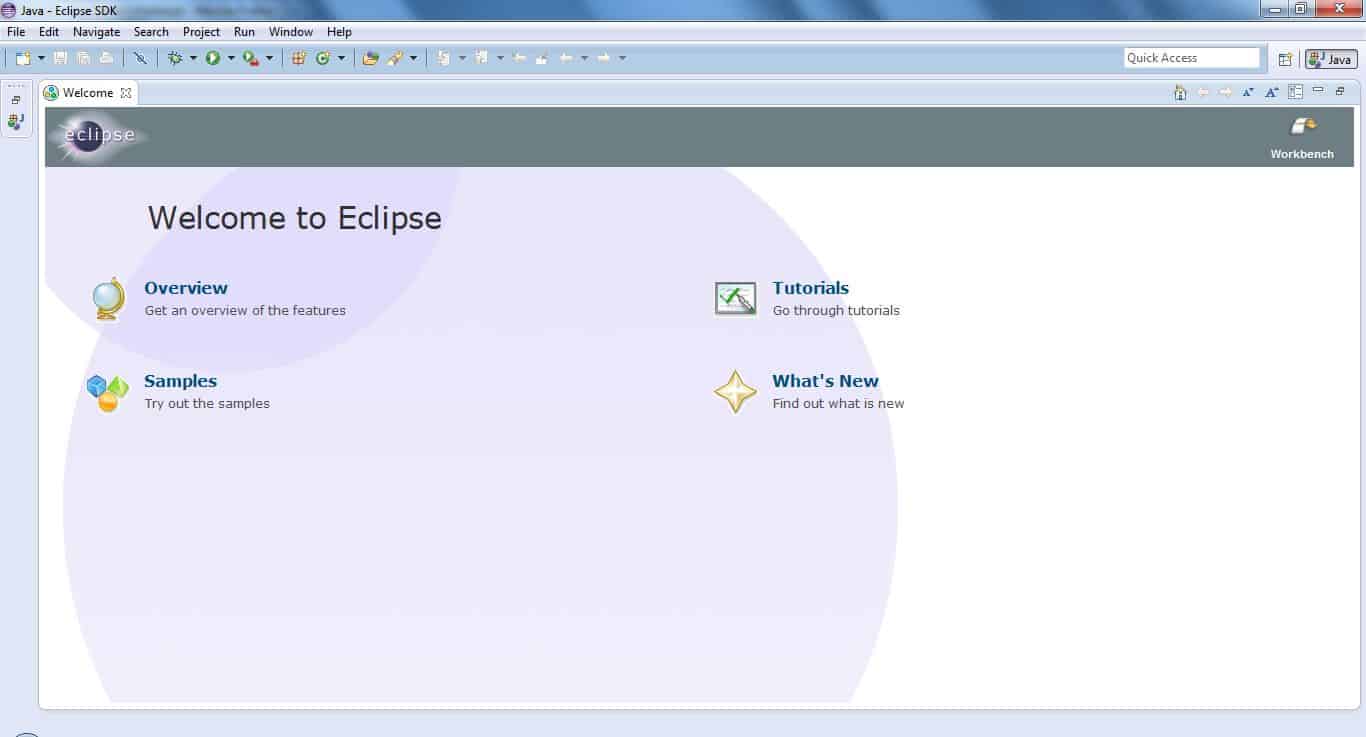Go to the Workbench
This screenshot has height=737, width=1366.
coord(1302,138)
